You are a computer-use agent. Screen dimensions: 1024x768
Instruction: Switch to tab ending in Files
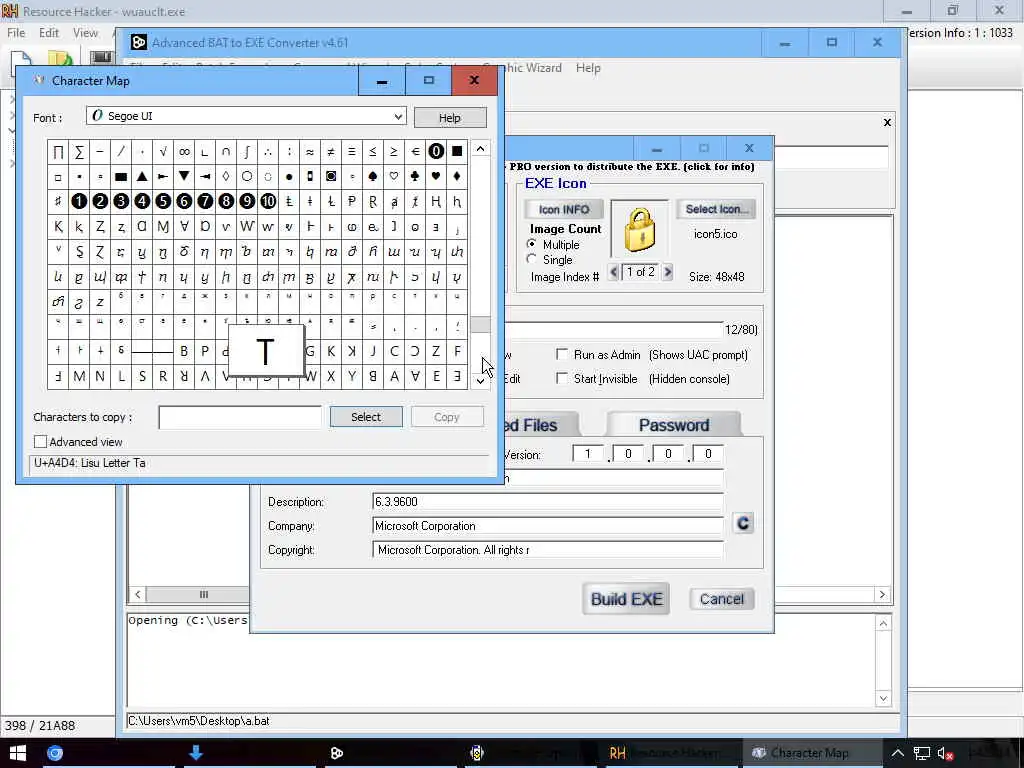pos(539,425)
